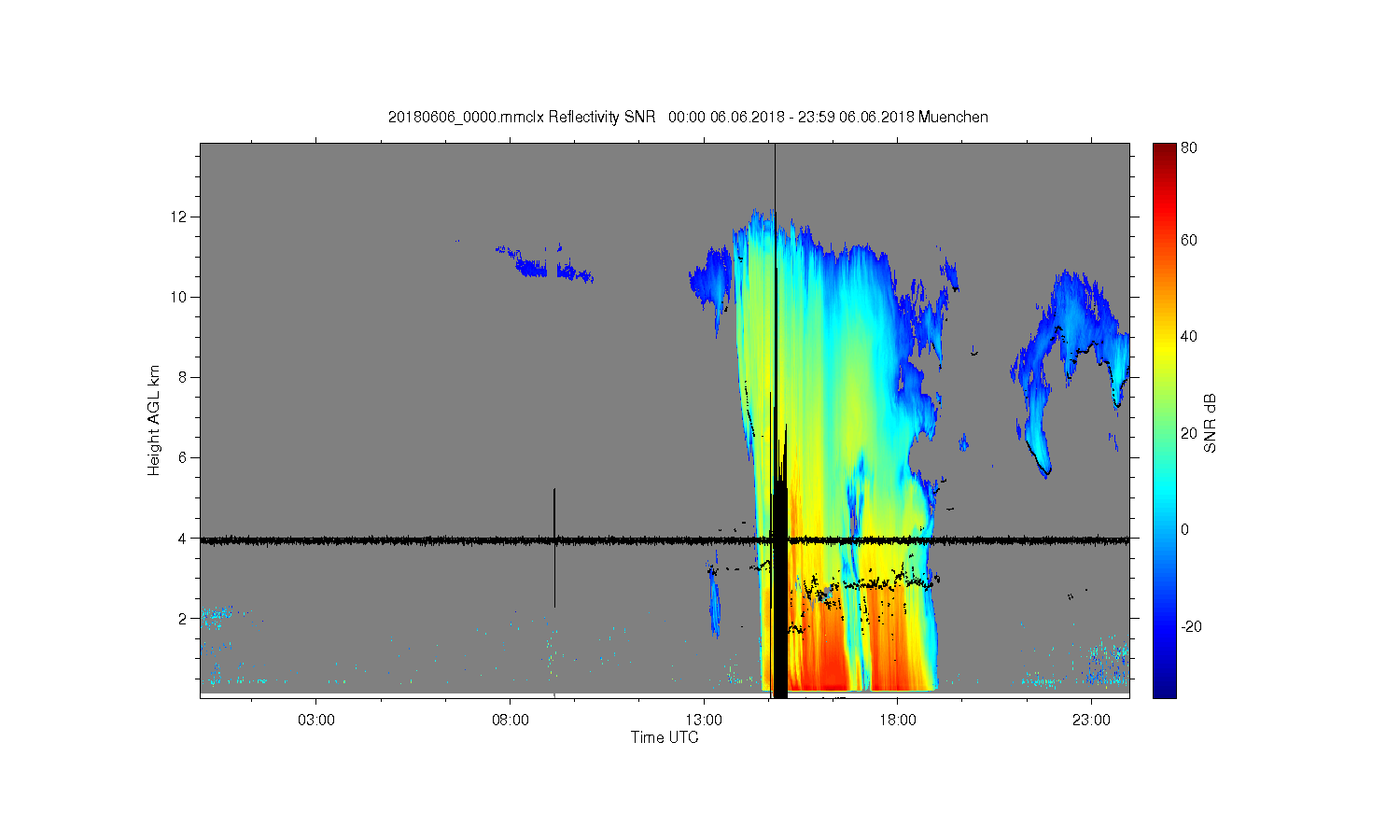Click the plot title starting '20180606_0000.mmclx'
The height and width of the screenshot is (840, 1400).
(x=688, y=117)
